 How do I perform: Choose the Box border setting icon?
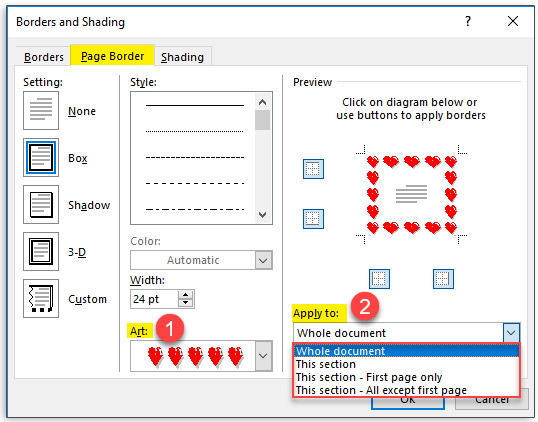(41, 157)
